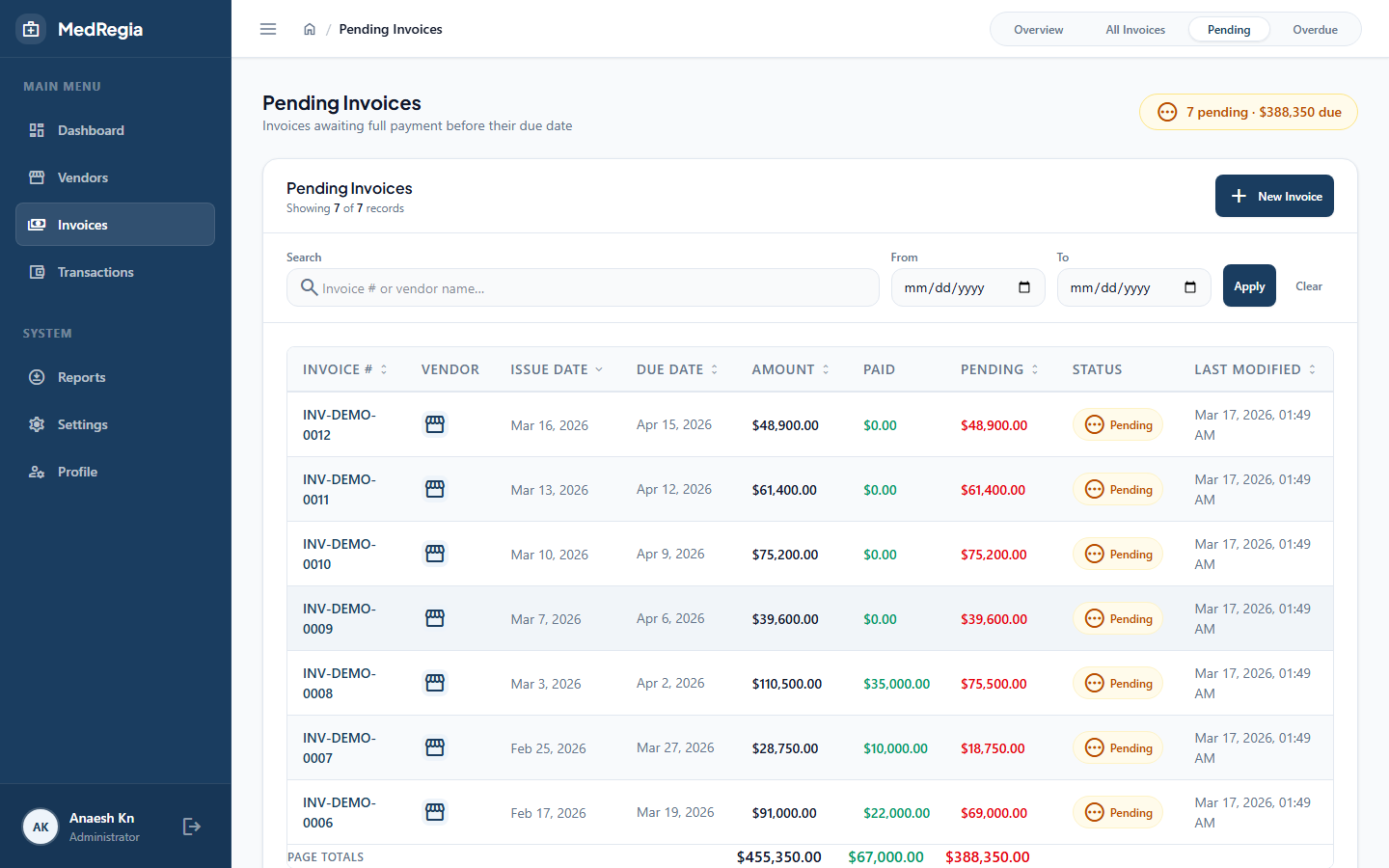Image resolution: width=1389 pixels, height=868 pixels.
Task: Open Dashboard from the main menu
Action: pos(115,130)
